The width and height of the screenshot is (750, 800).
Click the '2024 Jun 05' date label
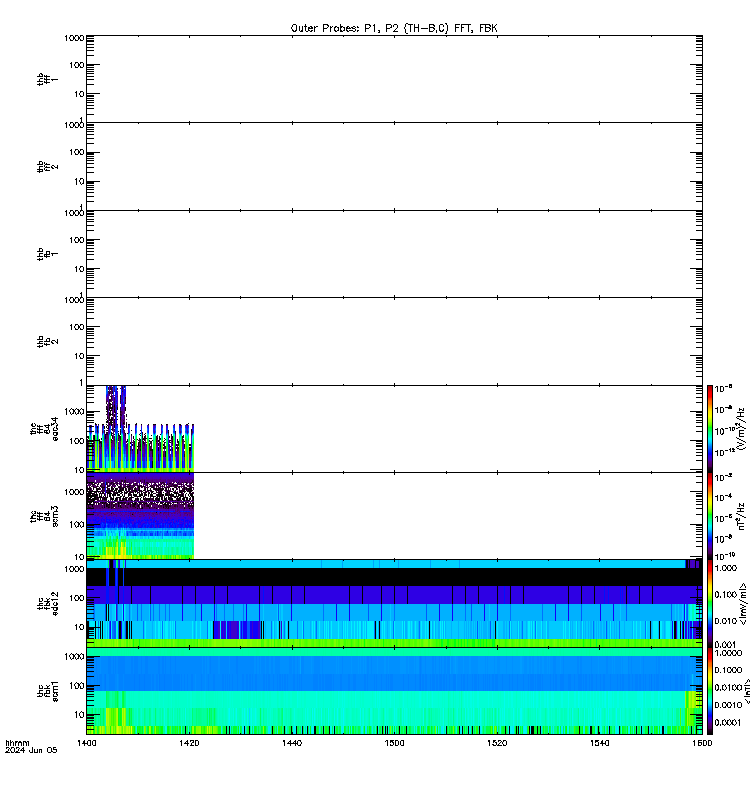coord(31,750)
